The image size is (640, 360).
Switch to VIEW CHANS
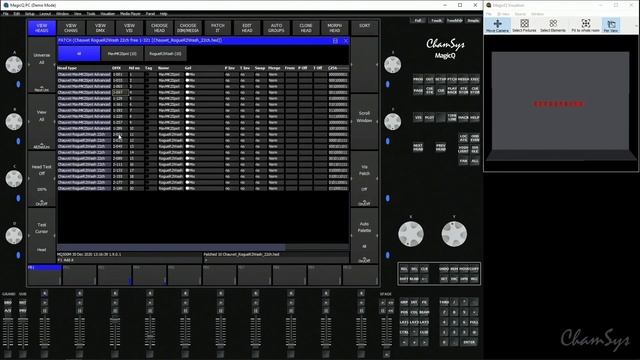(x=71, y=28)
